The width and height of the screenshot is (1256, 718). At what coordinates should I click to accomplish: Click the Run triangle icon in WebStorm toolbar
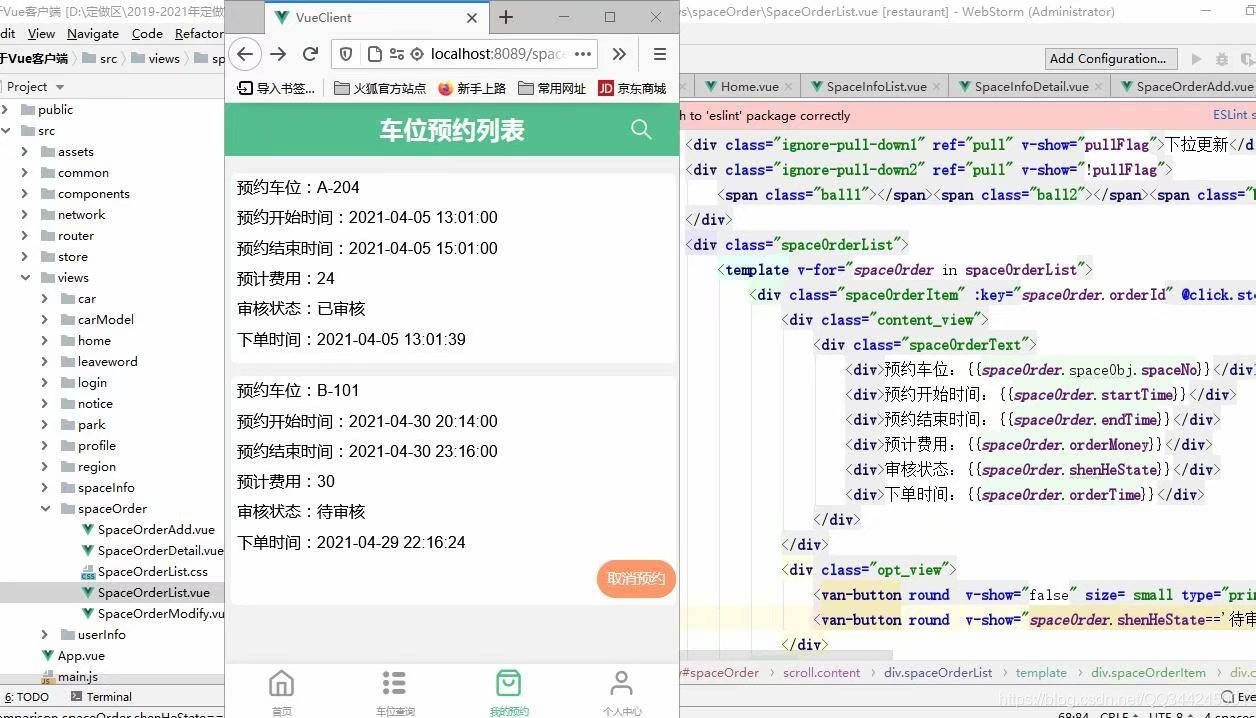pos(1196,59)
